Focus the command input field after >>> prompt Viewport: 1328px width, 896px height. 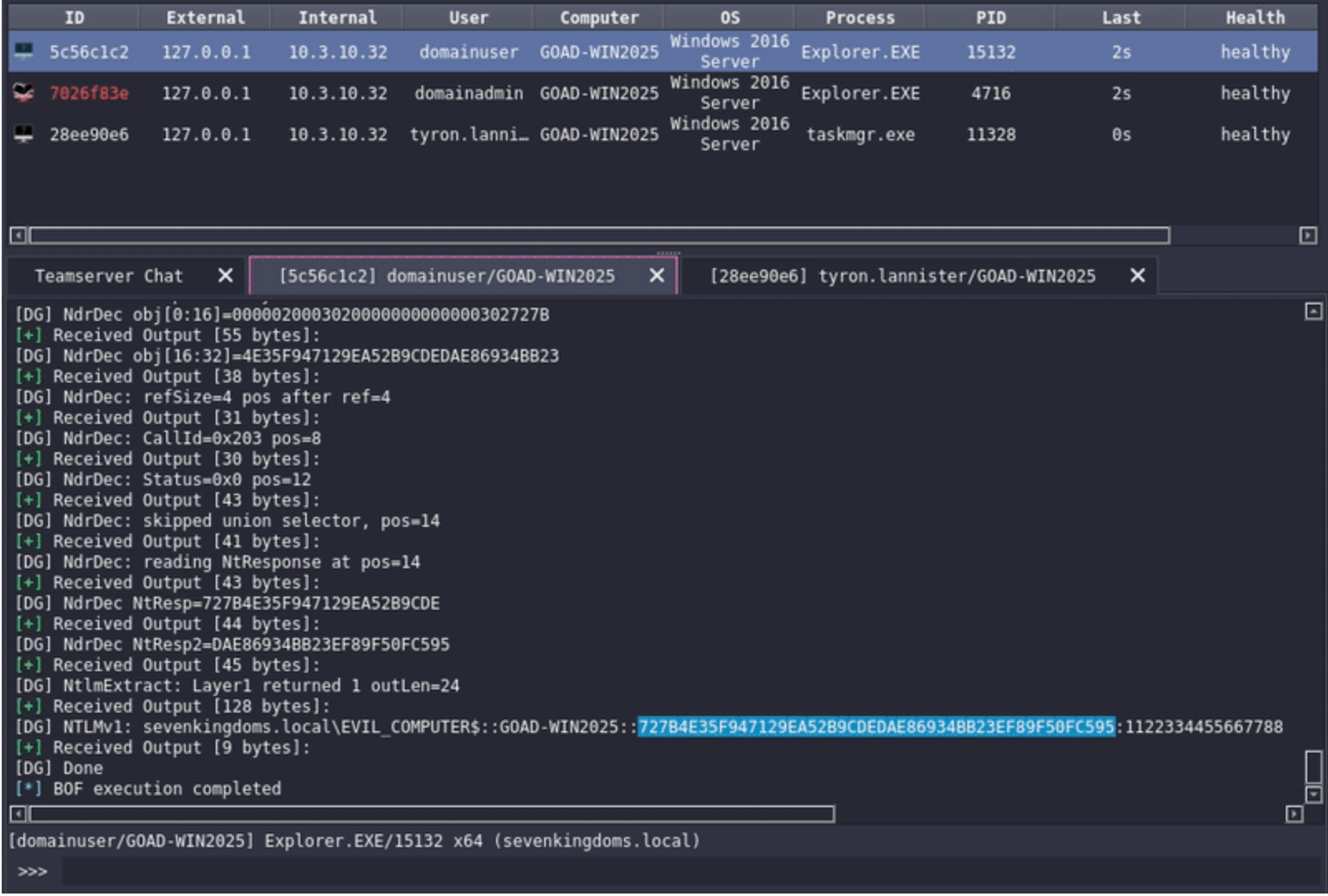pos(690,871)
